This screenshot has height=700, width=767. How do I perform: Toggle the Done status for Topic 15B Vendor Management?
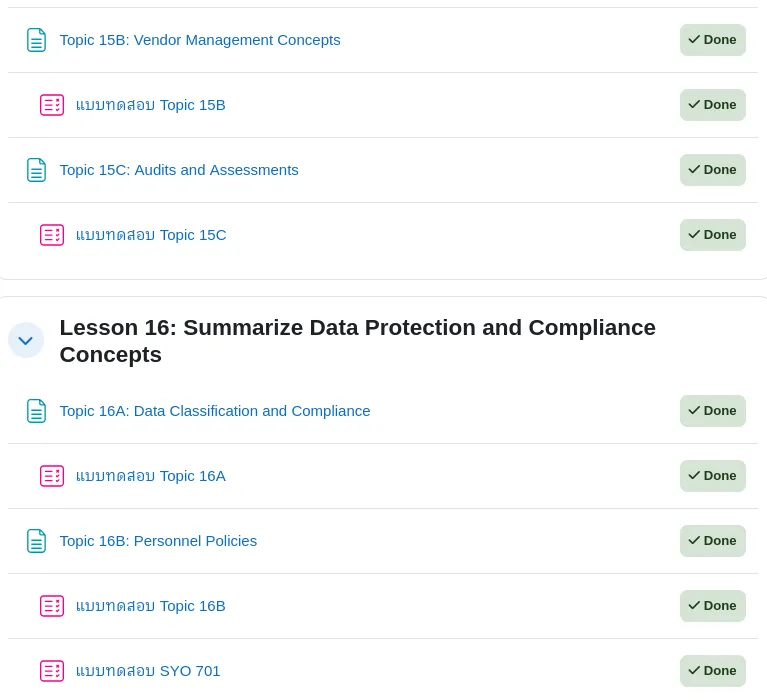pyautogui.click(x=713, y=40)
